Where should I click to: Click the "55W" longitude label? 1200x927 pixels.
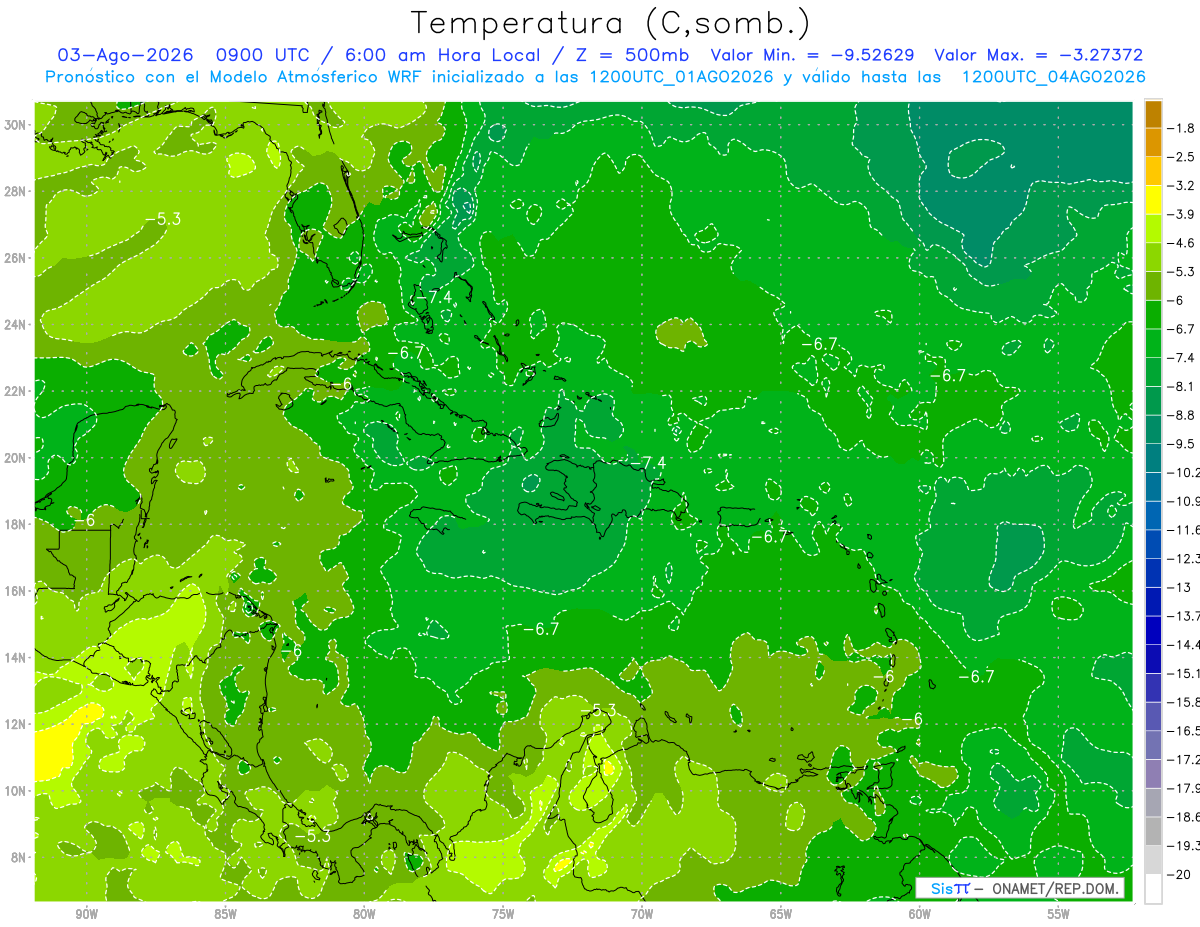[1059, 915]
